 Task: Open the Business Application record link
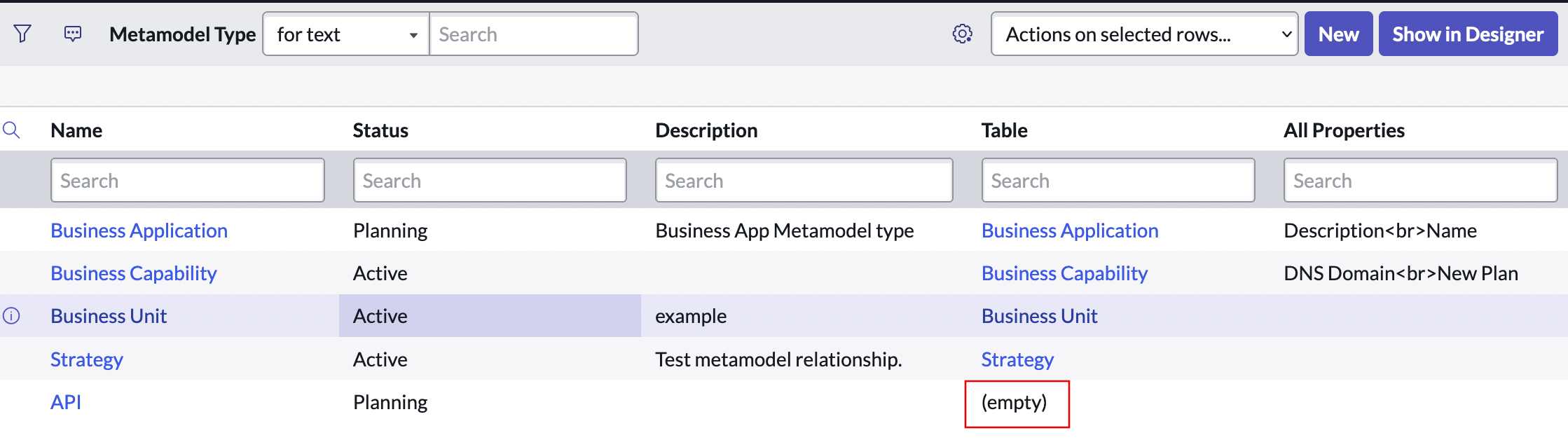point(139,231)
